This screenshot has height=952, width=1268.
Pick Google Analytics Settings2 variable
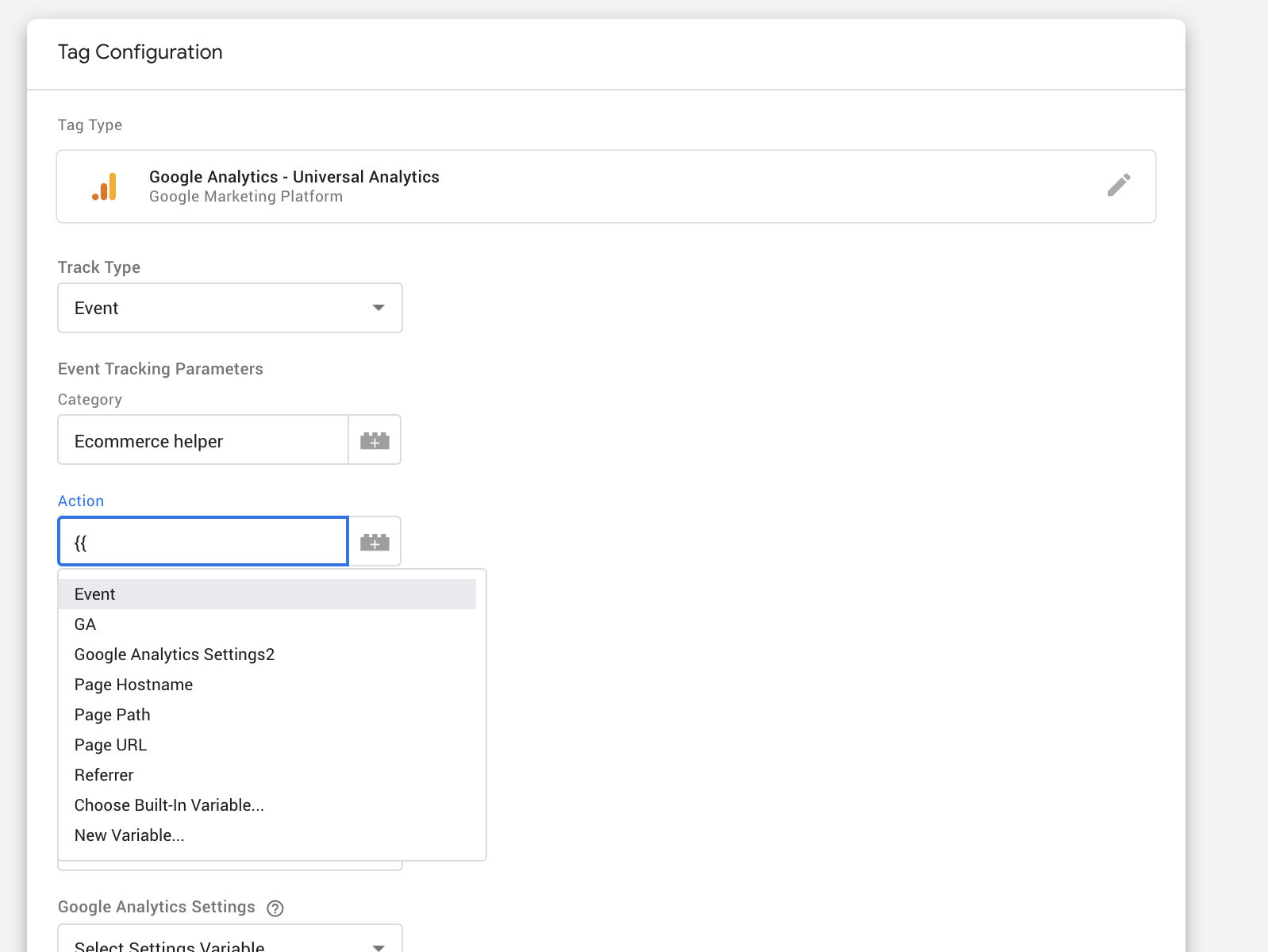click(267, 654)
